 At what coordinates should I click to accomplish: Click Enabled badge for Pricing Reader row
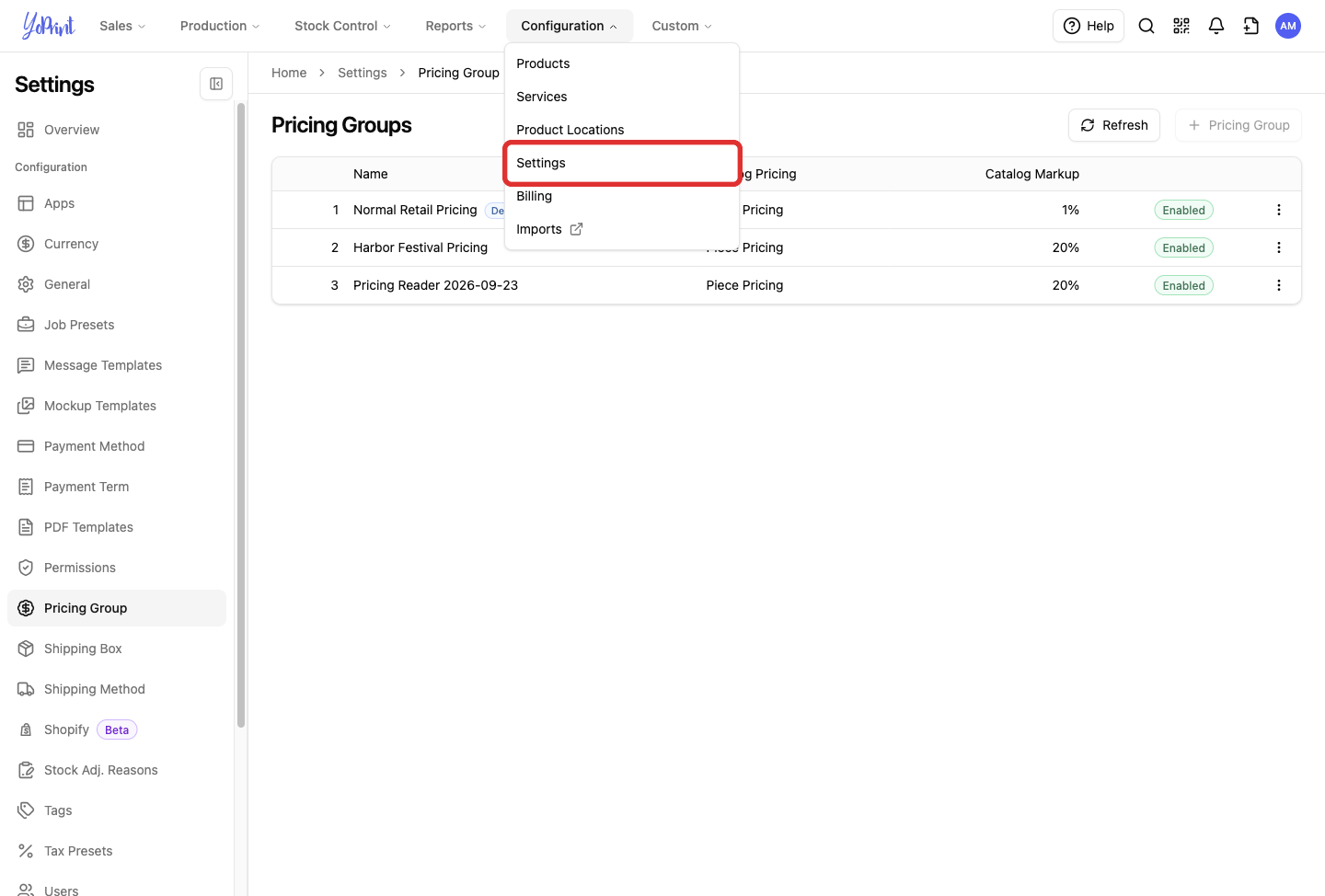click(x=1184, y=285)
